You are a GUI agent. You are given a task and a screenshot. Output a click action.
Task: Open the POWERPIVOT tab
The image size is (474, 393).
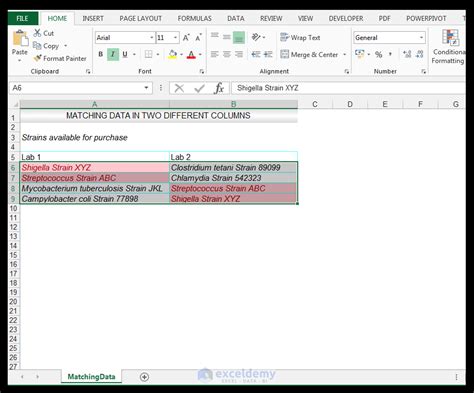point(426,18)
